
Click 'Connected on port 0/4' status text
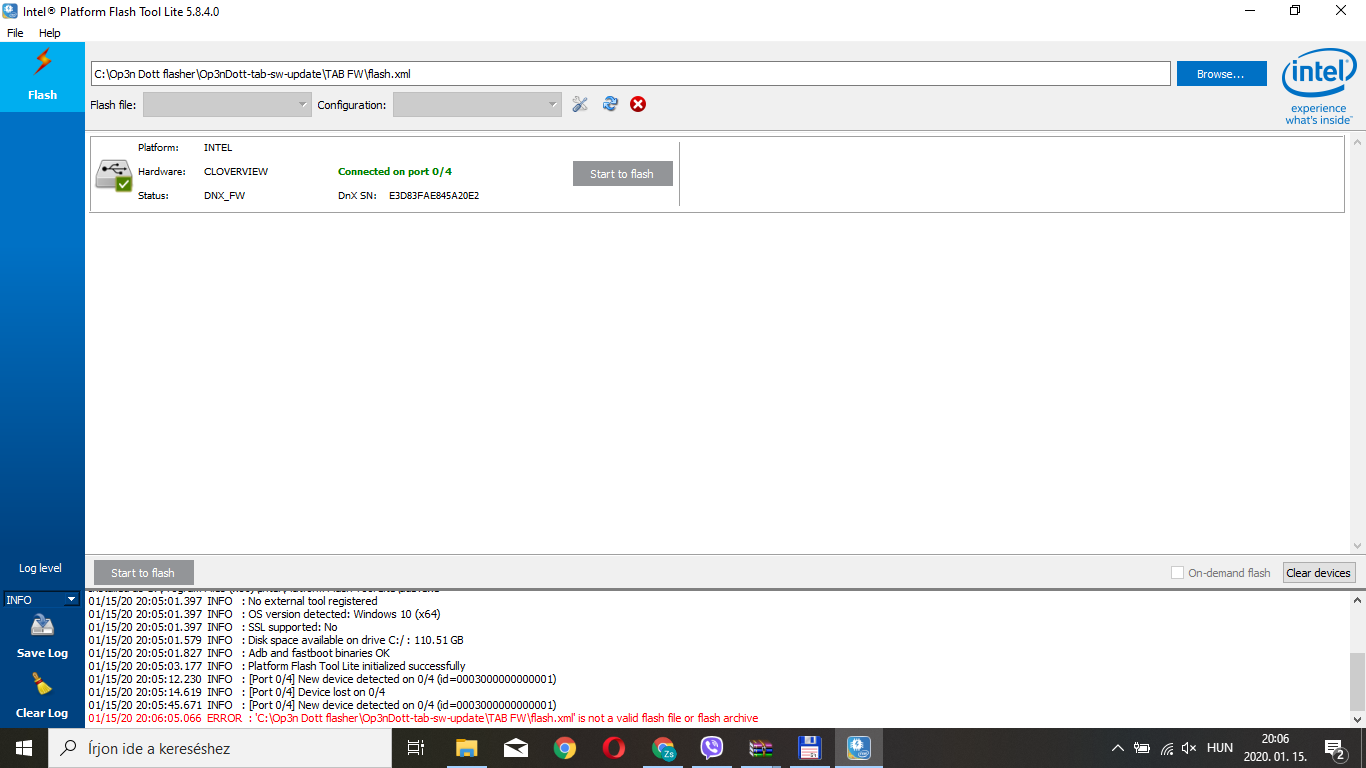(395, 172)
